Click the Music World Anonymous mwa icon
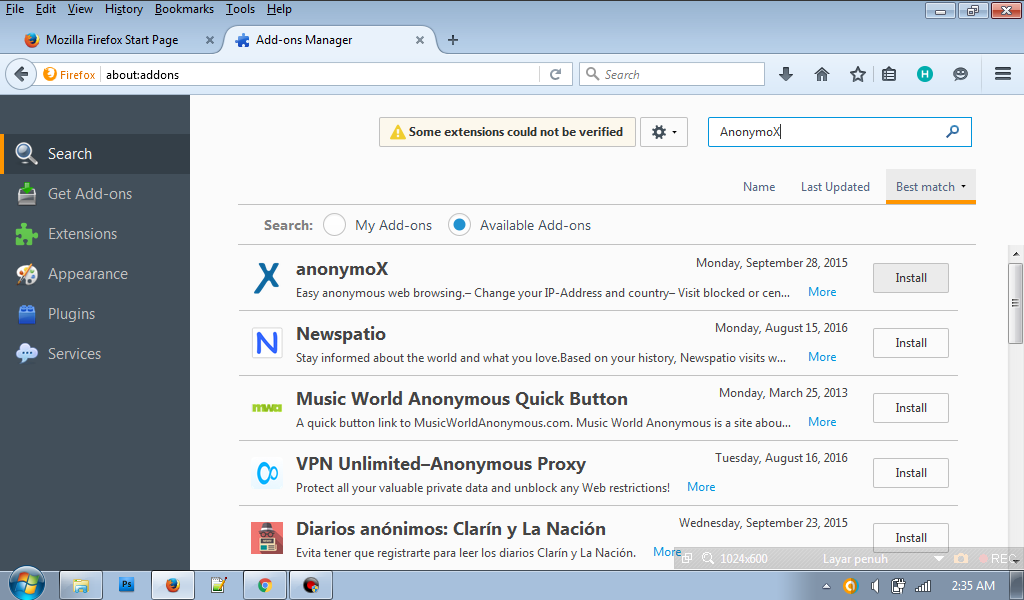The image size is (1024, 600). pos(267,408)
